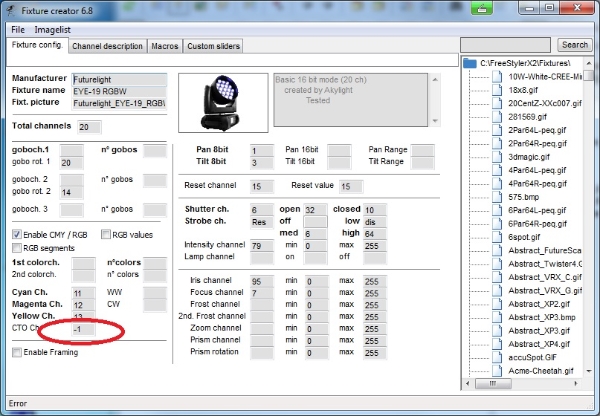Select 575.bmp in the image list
The image size is (600, 416).
point(524,198)
